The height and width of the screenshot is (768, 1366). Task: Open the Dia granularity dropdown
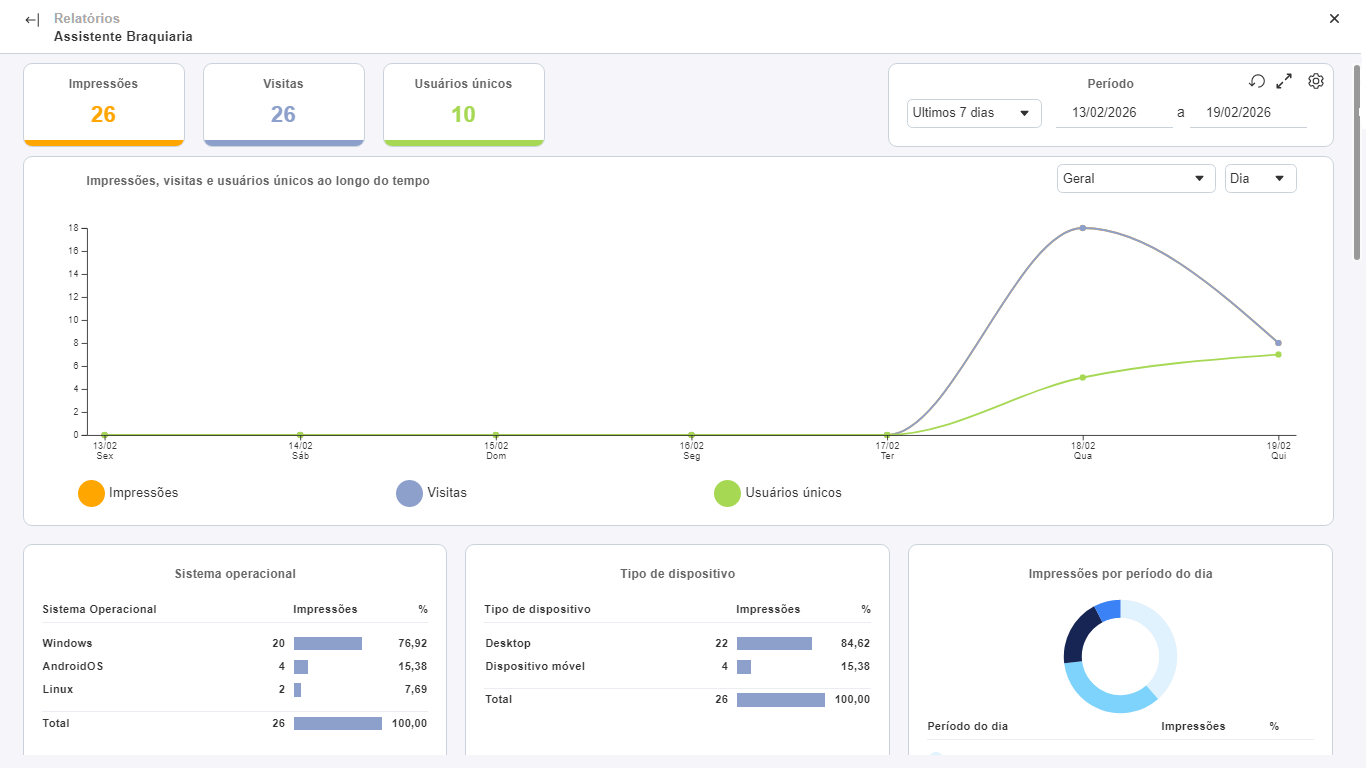(x=1261, y=178)
